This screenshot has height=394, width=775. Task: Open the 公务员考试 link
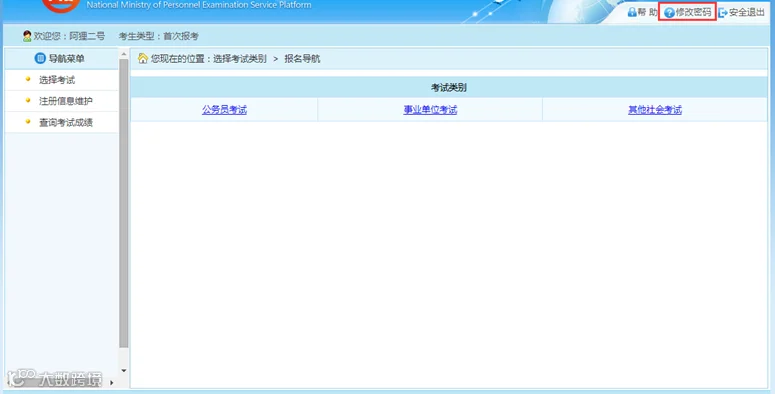[224, 110]
